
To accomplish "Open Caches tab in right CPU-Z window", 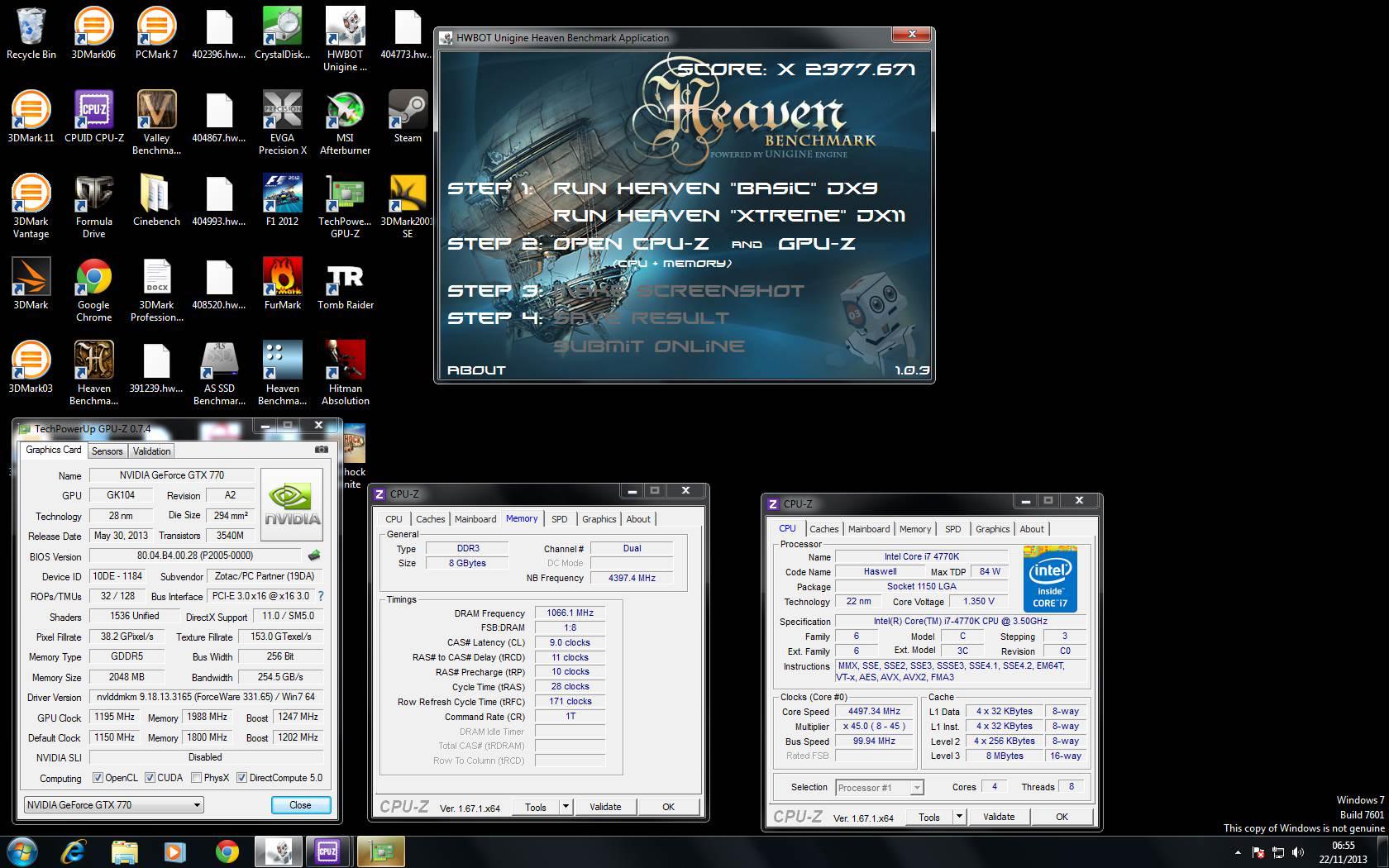I will click(x=824, y=529).
